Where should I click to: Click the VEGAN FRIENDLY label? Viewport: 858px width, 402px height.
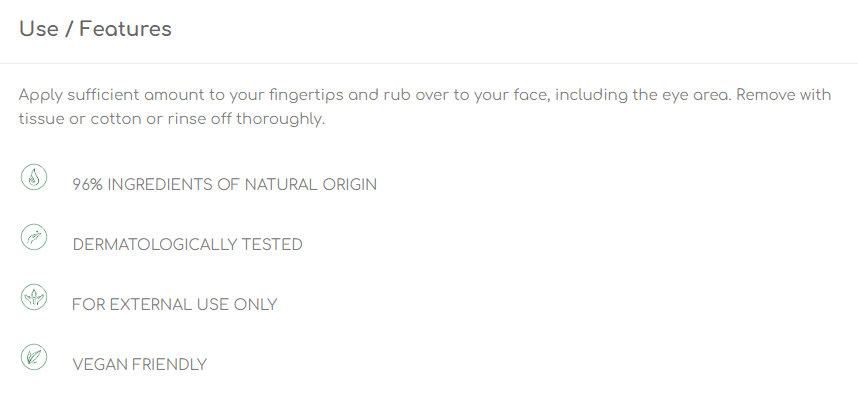click(x=140, y=365)
